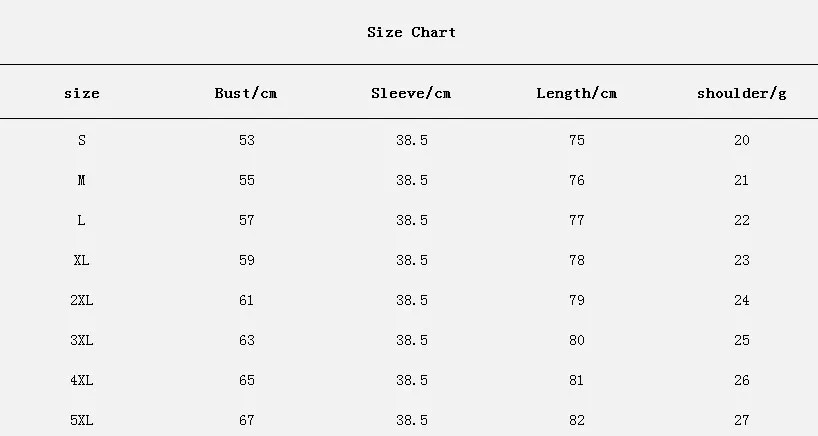Select the 5XL size row label
The image size is (818, 436).
point(81,420)
